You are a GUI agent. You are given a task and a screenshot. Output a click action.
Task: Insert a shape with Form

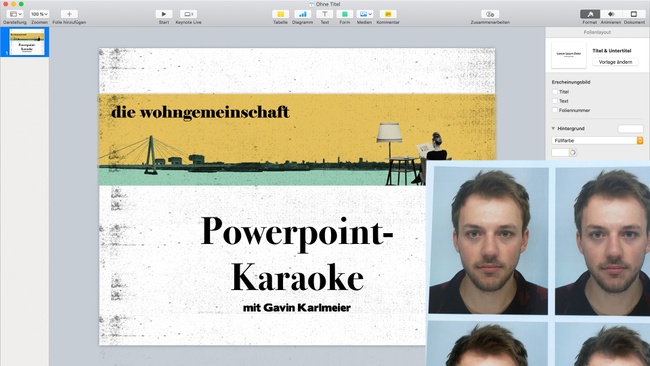click(344, 14)
